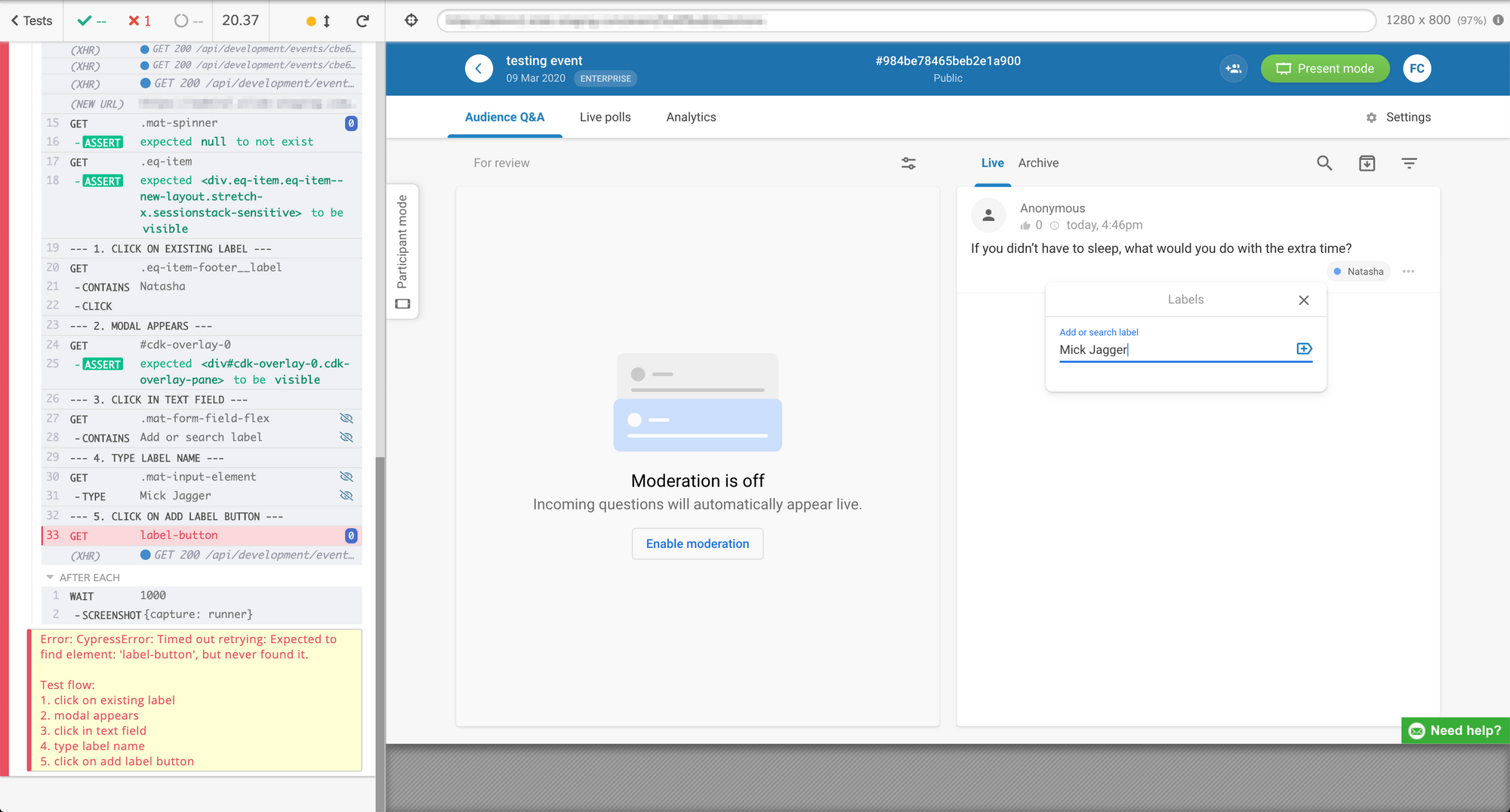Open search in Live questions

coord(1324,163)
